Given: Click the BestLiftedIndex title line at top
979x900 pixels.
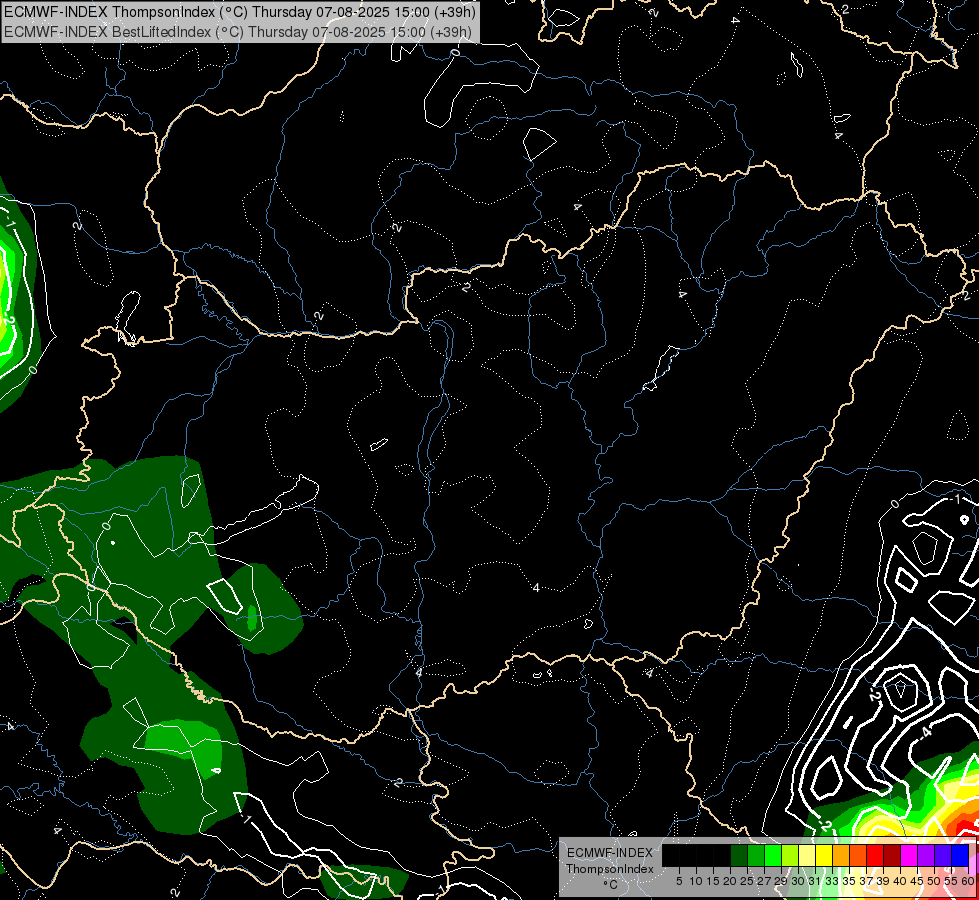Looking at the screenshot, I should [x=238, y=32].
